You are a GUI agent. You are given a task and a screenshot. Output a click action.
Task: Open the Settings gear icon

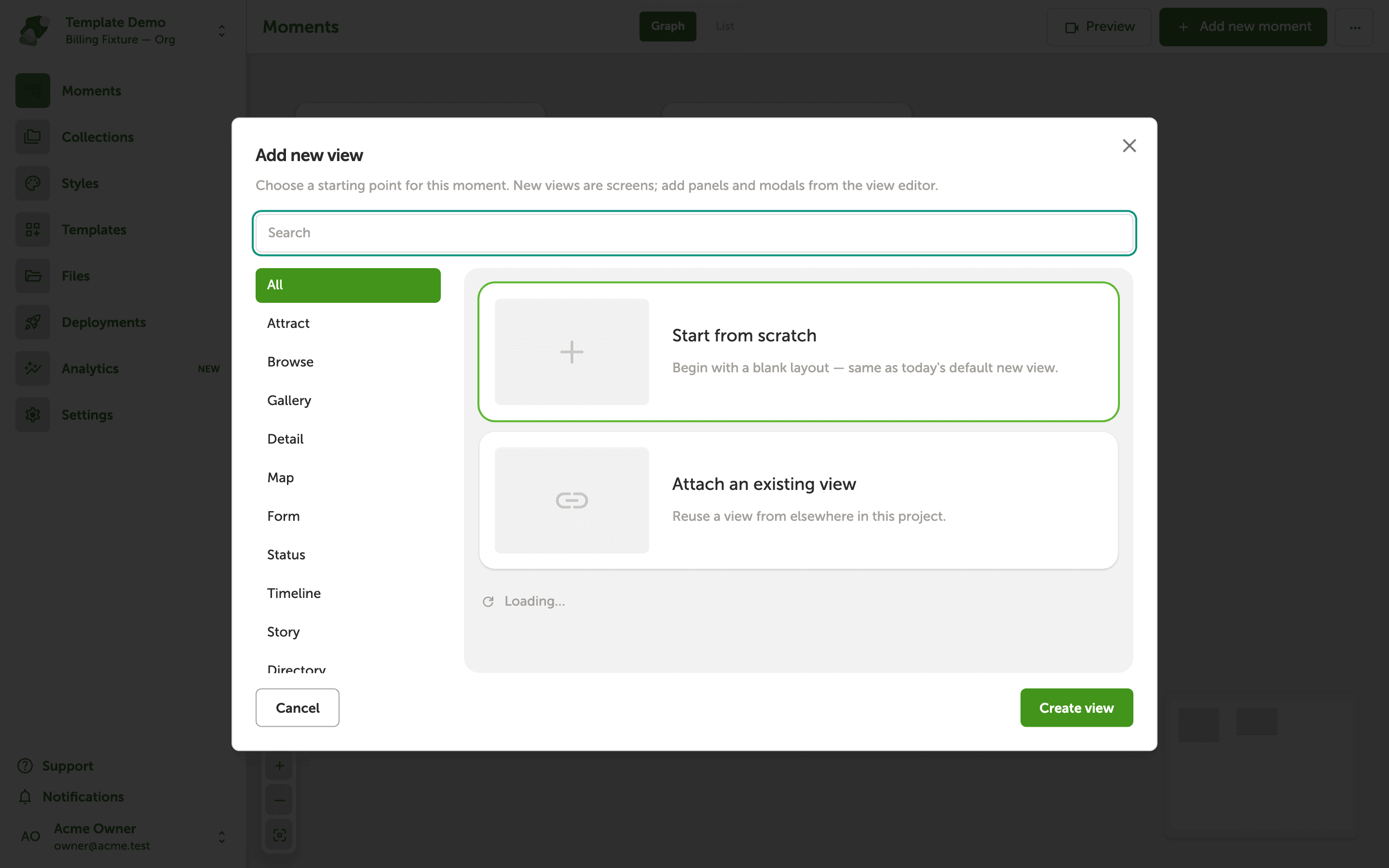tap(33, 415)
